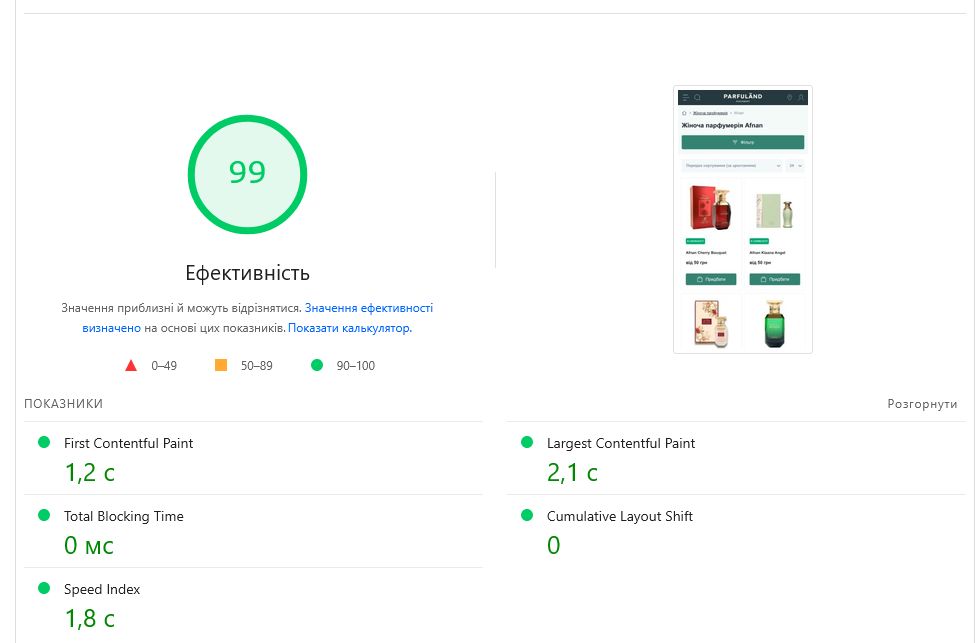Click green status dot beside First Contentful Paint

pos(44,442)
